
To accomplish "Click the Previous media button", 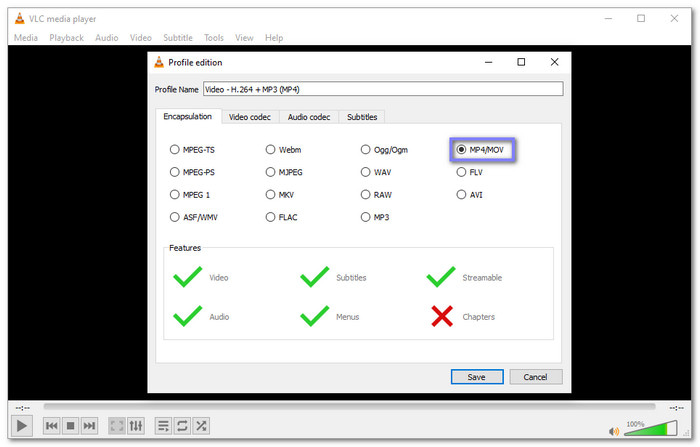I will (x=51, y=426).
